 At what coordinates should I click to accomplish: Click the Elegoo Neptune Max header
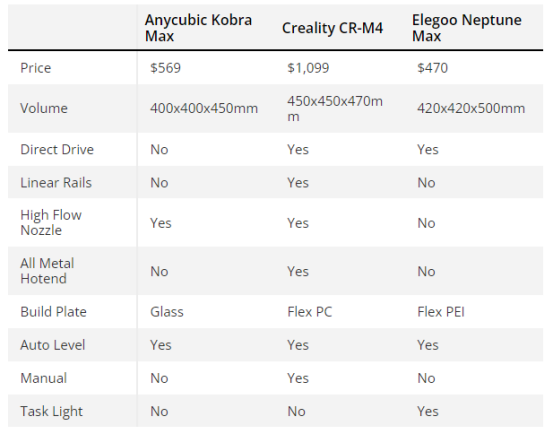point(466,28)
